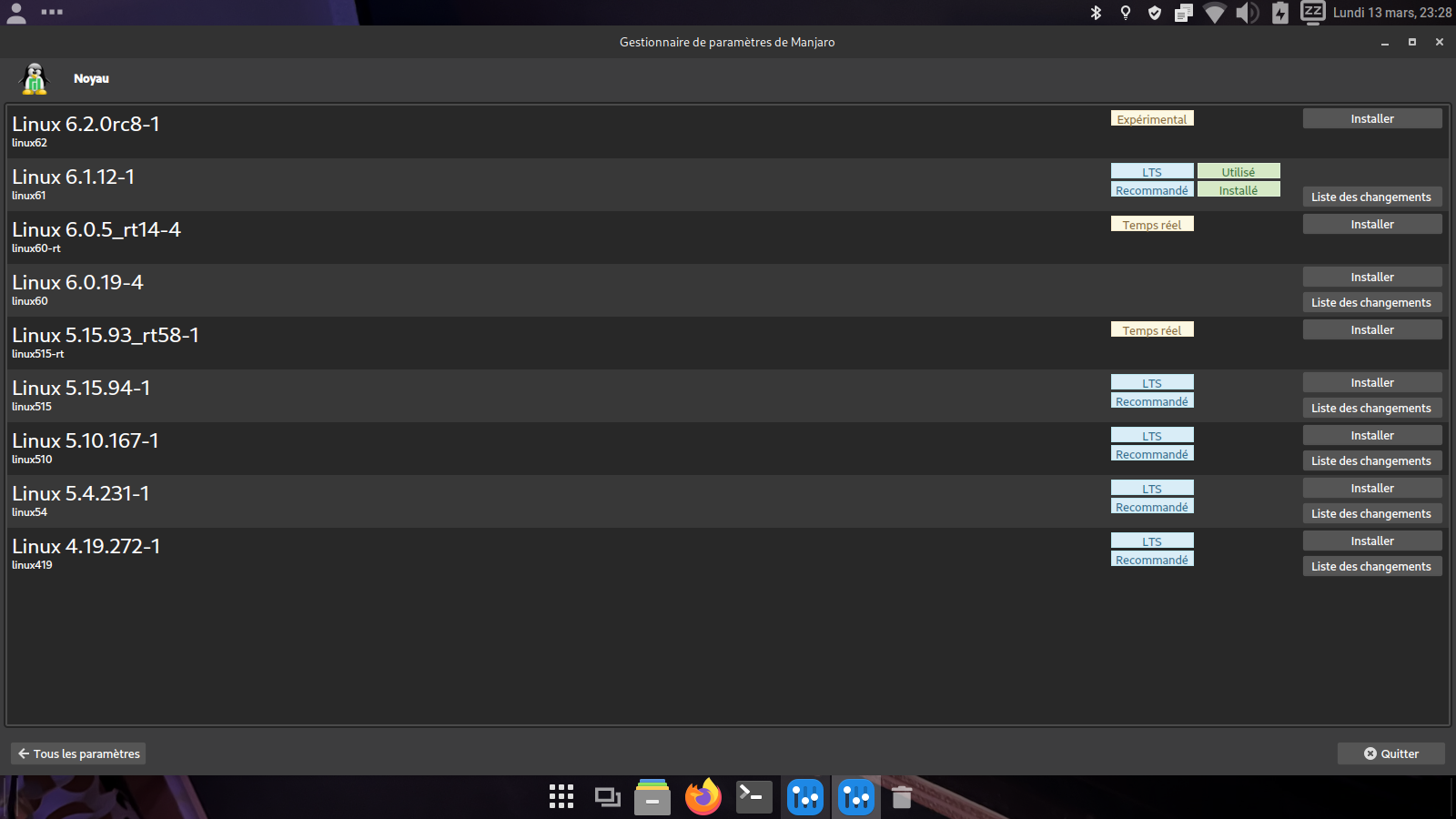The width and height of the screenshot is (1456, 819).
Task: Open the application grid launcher in the dock
Action: point(561,797)
